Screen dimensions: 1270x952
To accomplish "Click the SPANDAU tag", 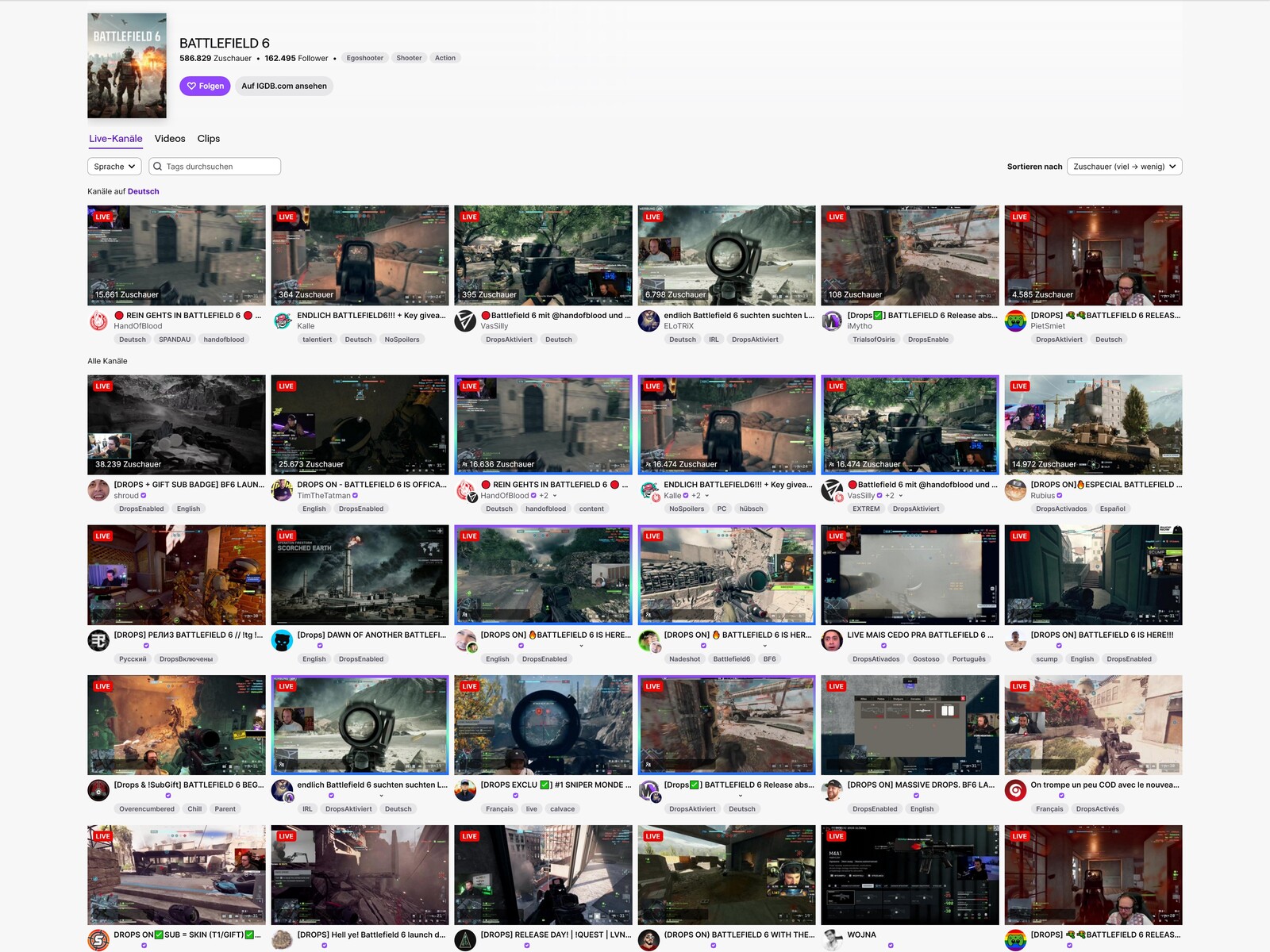I will pyautogui.click(x=175, y=340).
